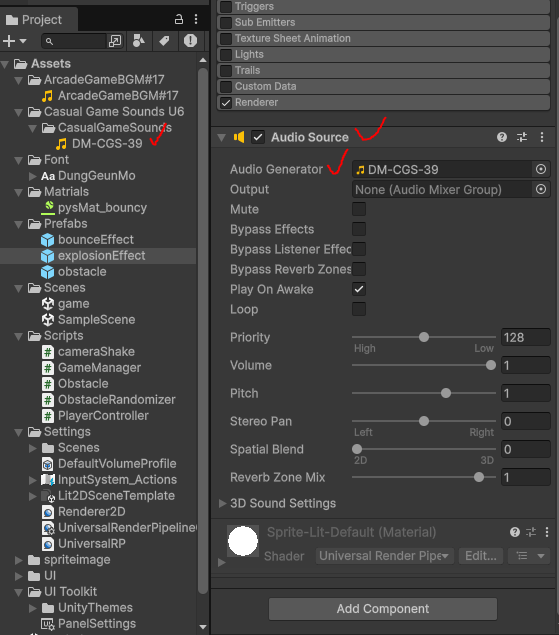Viewport: 559px width, 635px height.
Task: Select the explosionEffect prefab row
Action: coord(98,256)
